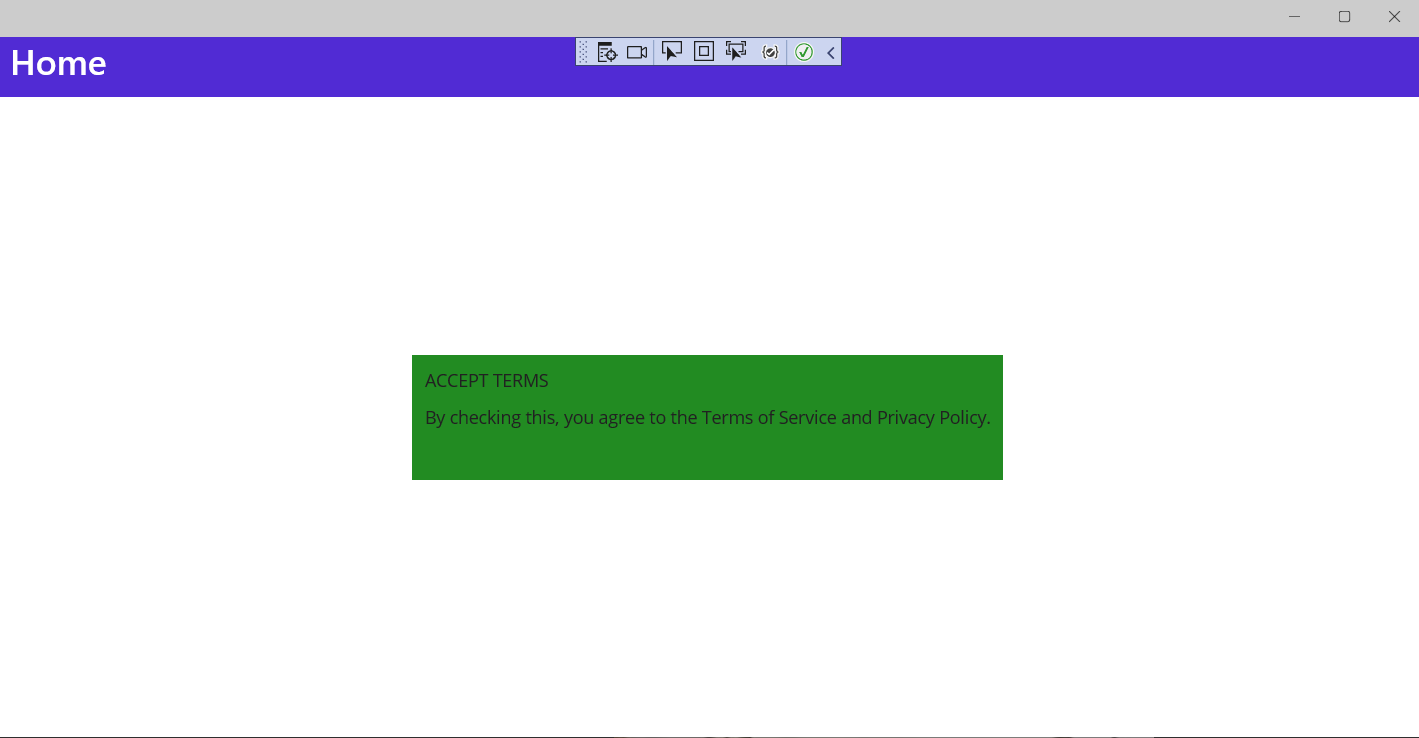1419x738 pixels.
Task: Click empty green area below the agreement text
Action: click(707, 457)
